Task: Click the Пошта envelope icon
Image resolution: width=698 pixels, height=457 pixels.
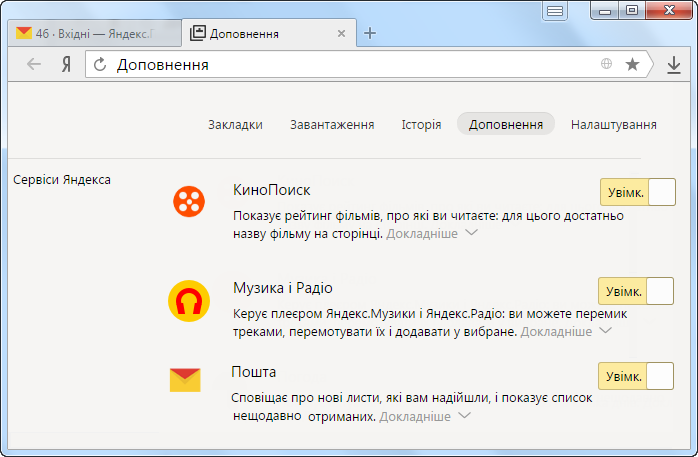Action: point(185,380)
